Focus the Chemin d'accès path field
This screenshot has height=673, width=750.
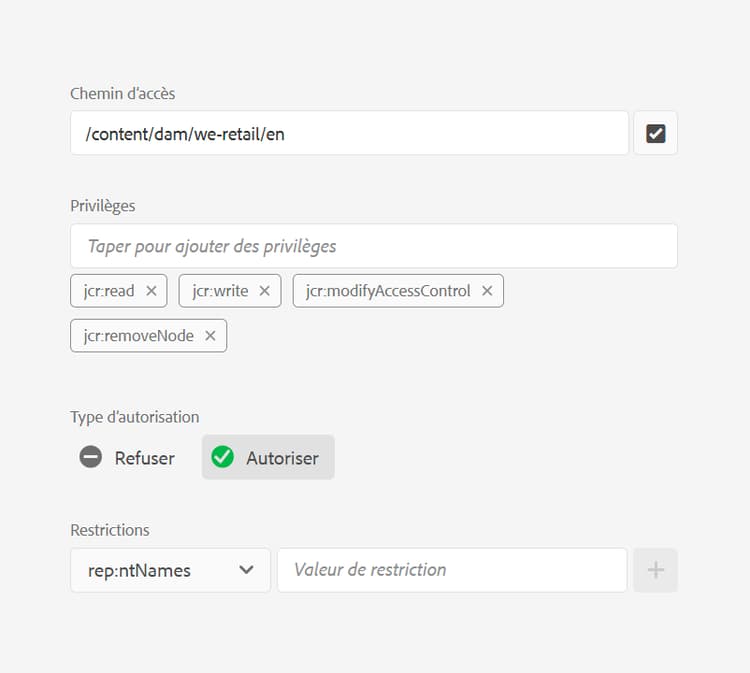[349, 133]
